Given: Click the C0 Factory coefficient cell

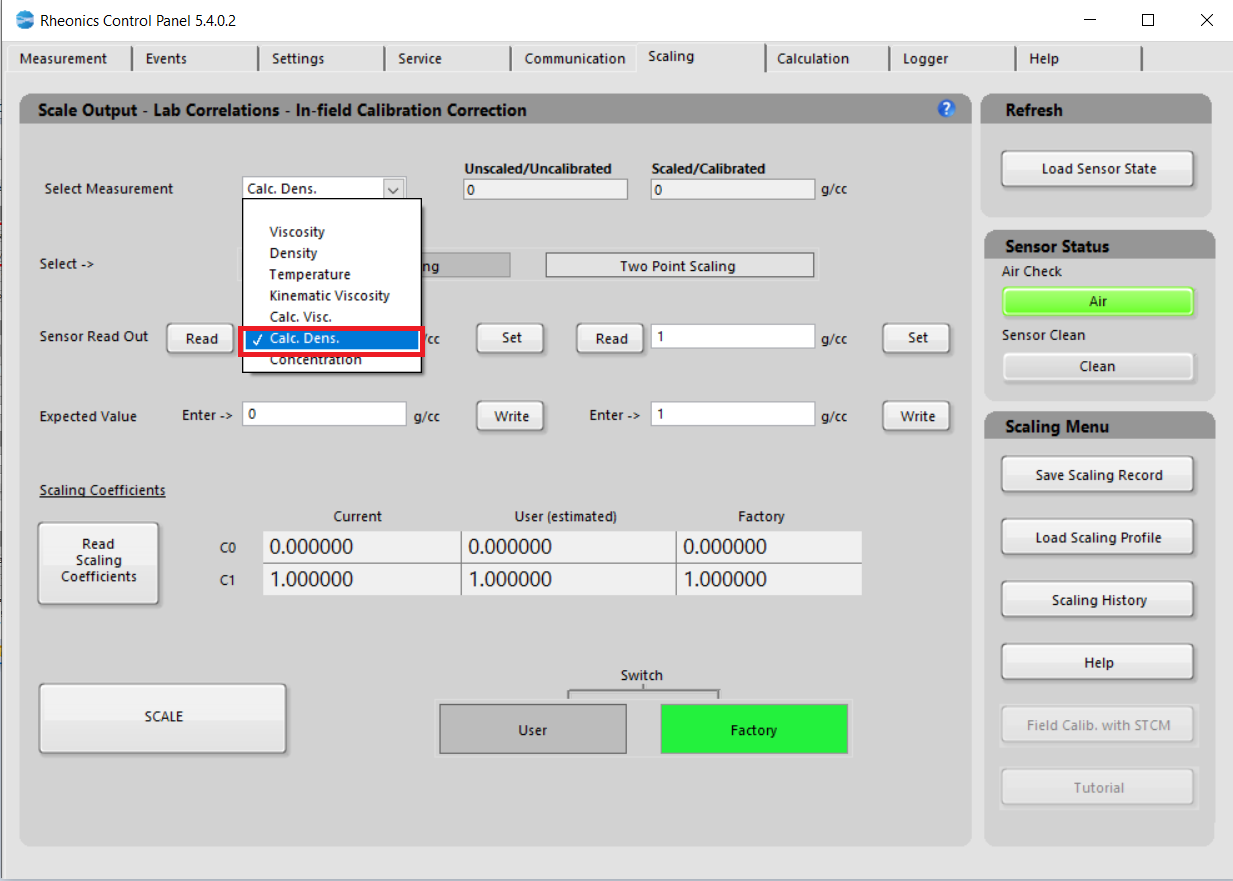Looking at the screenshot, I should (x=769, y=547).
